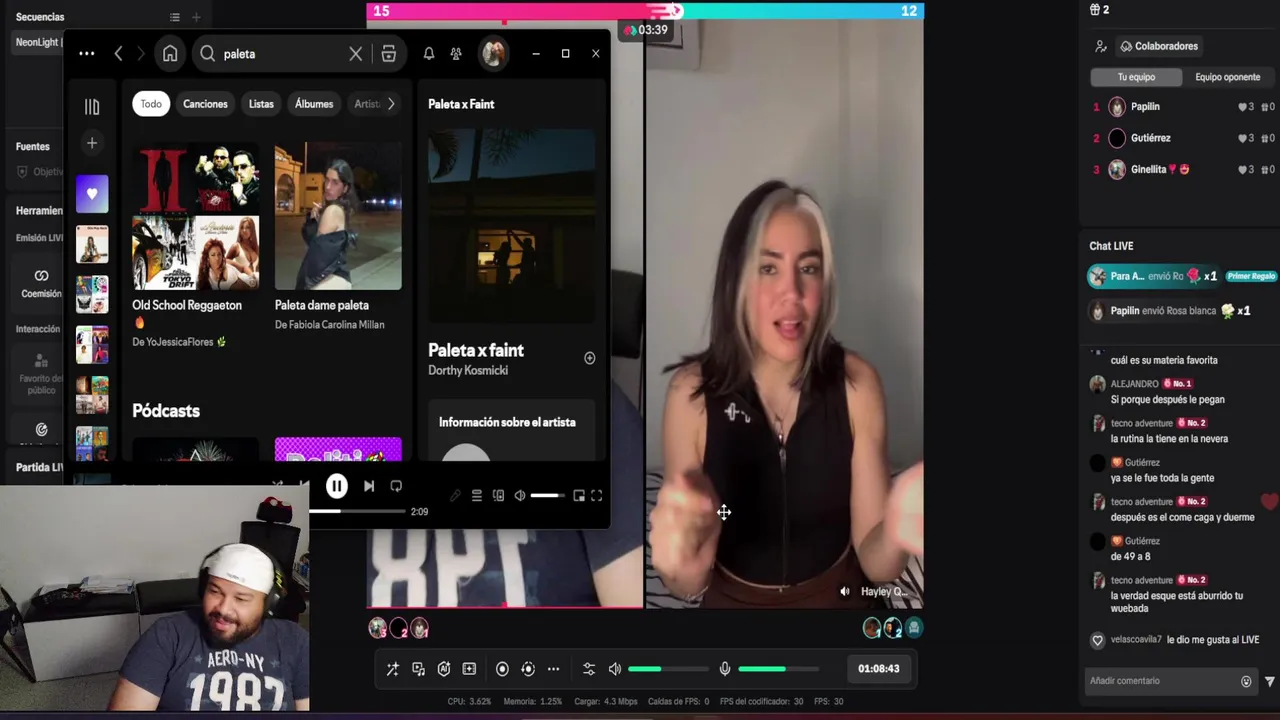Open the Old School Reggaeton playlist
The width and height of the screenshot is (1280, 720).
(x=195, y=246)
